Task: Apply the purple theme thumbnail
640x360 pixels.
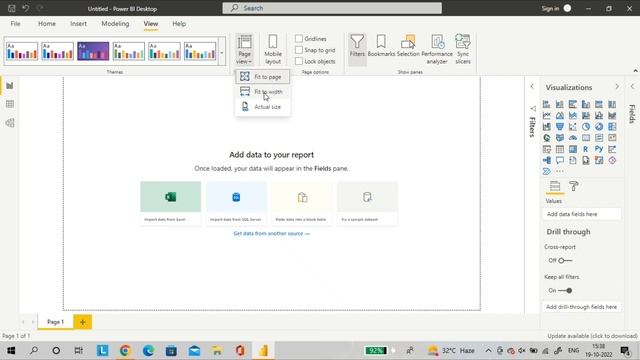Action: pos(93,51)
